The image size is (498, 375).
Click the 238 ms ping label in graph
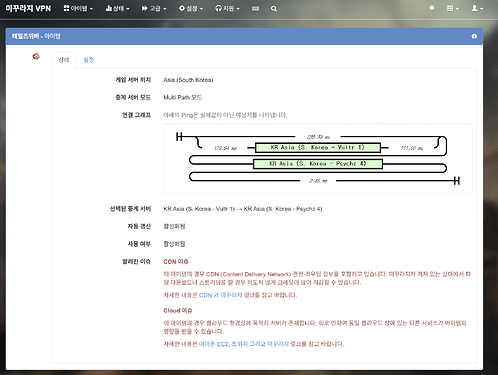point(318,137)
